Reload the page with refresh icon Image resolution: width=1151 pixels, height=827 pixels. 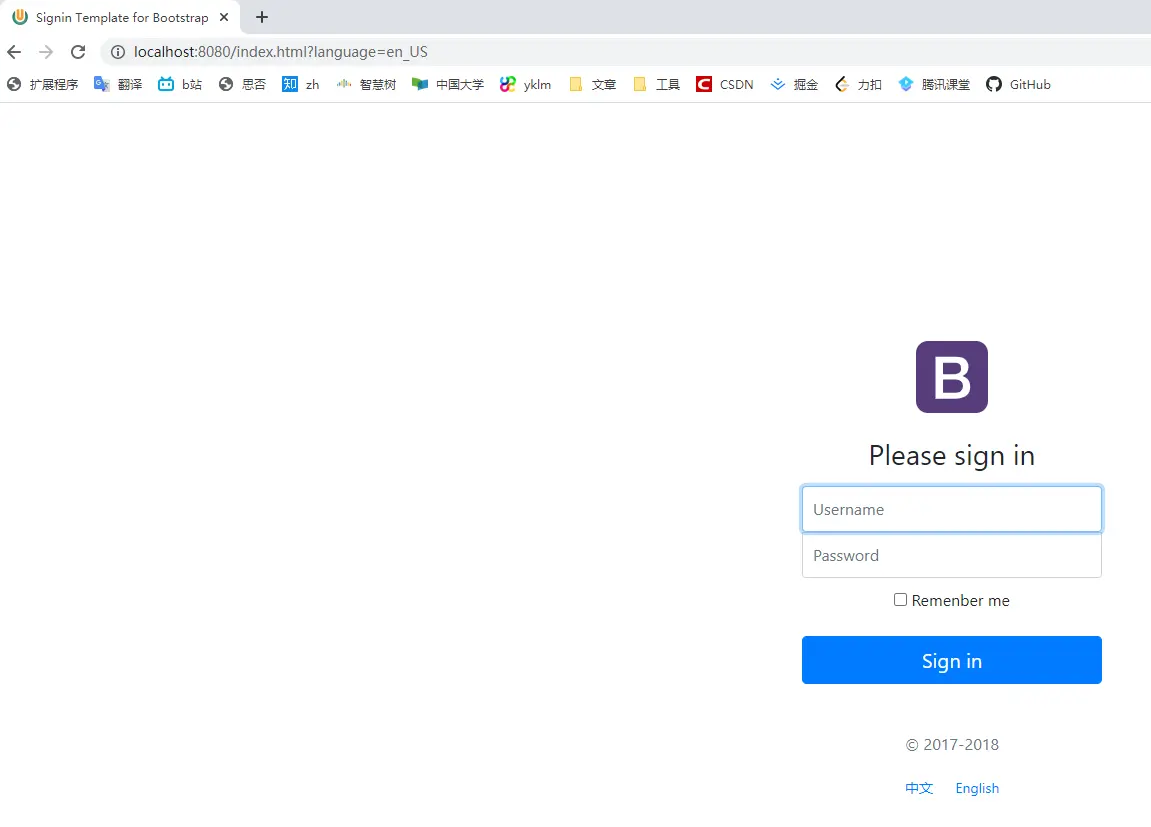click(x=79, y=52)
